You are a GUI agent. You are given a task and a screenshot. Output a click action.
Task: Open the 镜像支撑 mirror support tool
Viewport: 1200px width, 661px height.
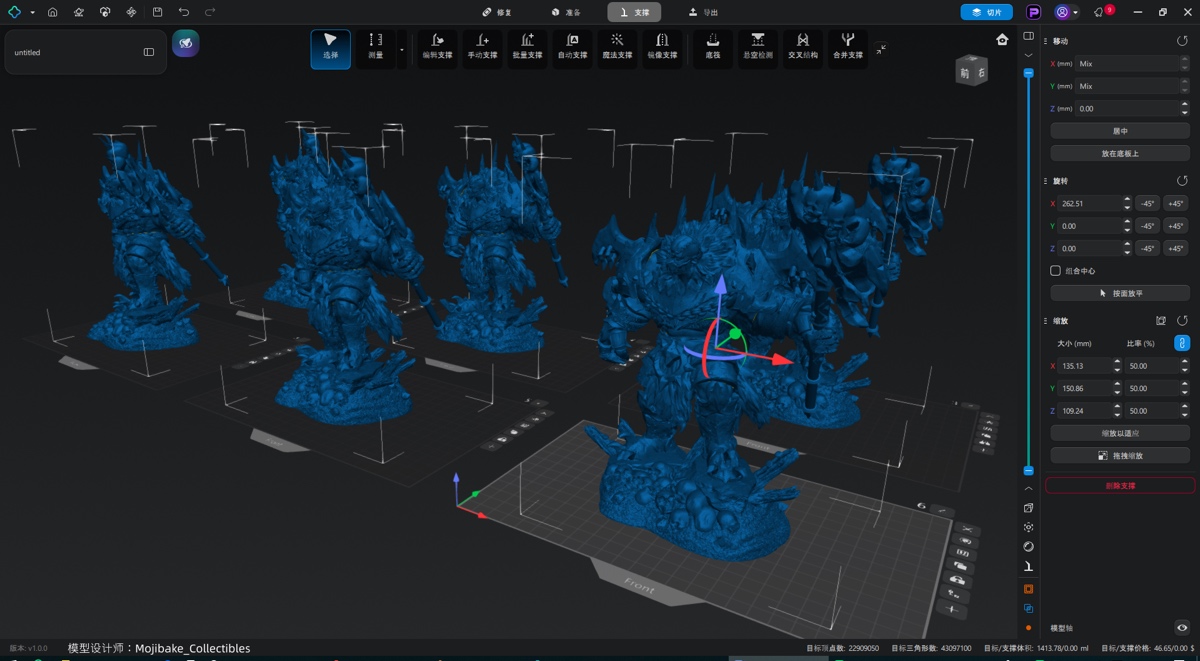tap(662, 46)
